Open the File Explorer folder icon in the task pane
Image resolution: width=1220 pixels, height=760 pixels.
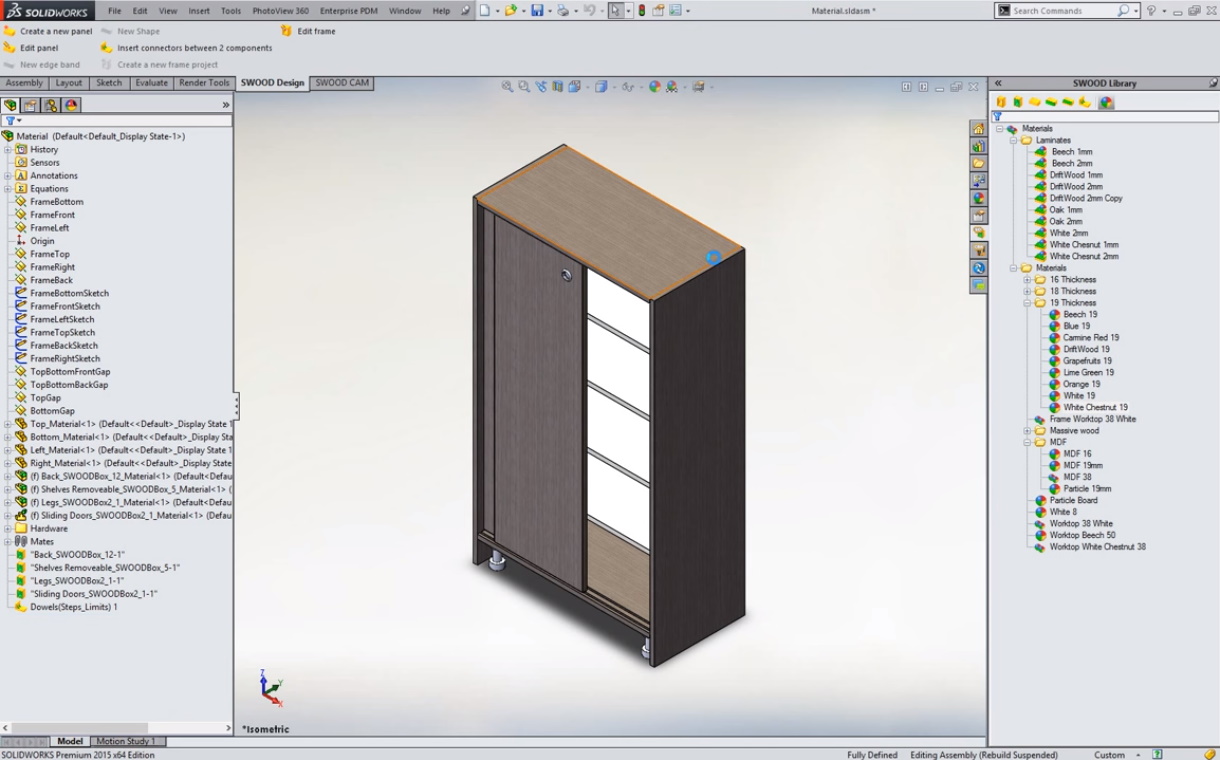point(979,163)
